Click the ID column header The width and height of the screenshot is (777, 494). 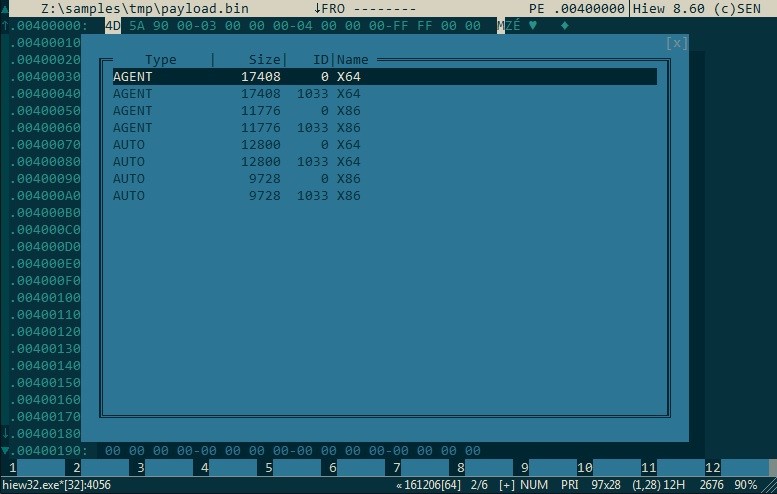320,60
